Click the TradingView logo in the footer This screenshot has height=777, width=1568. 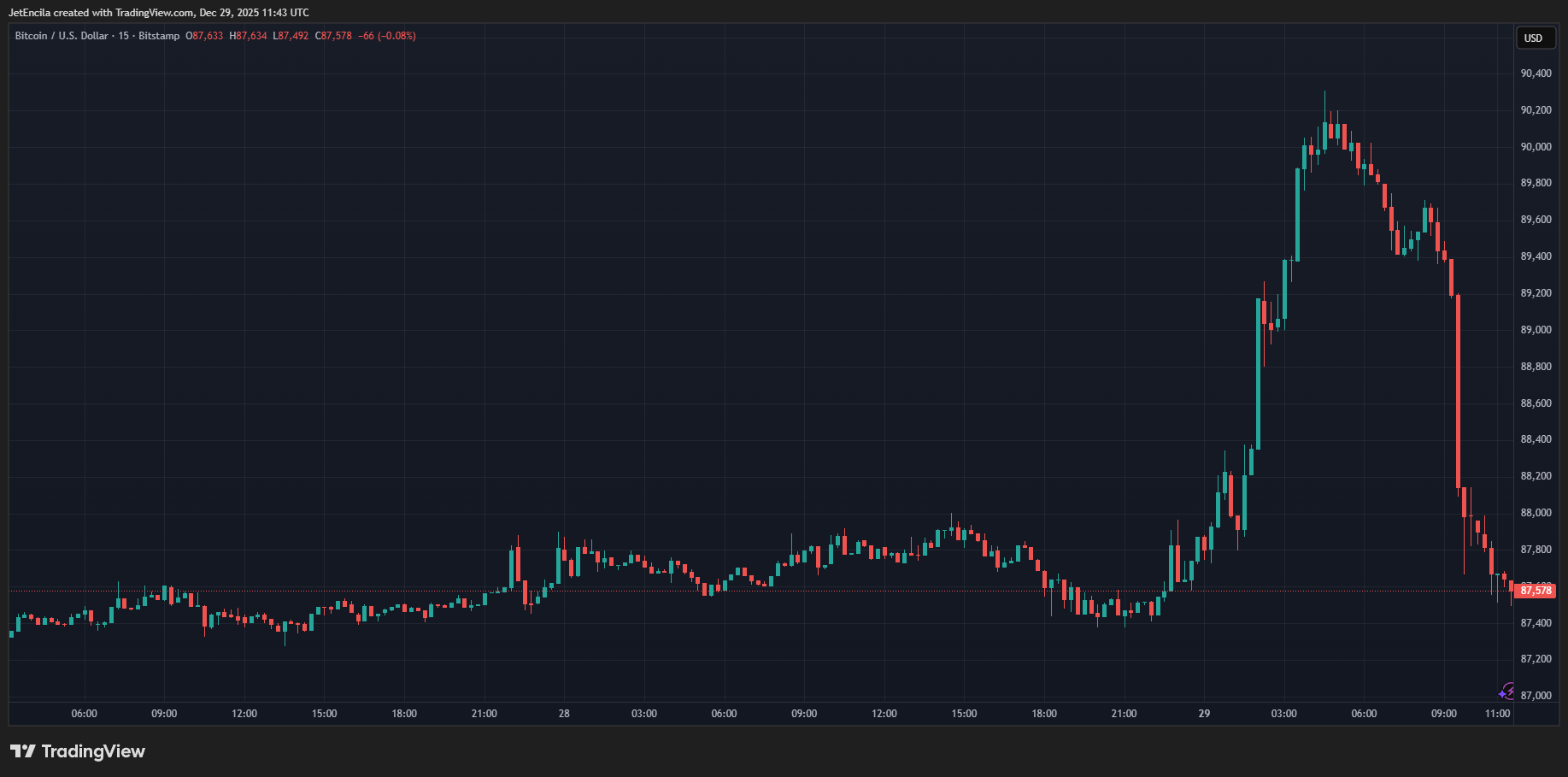[x=78, y=751]
